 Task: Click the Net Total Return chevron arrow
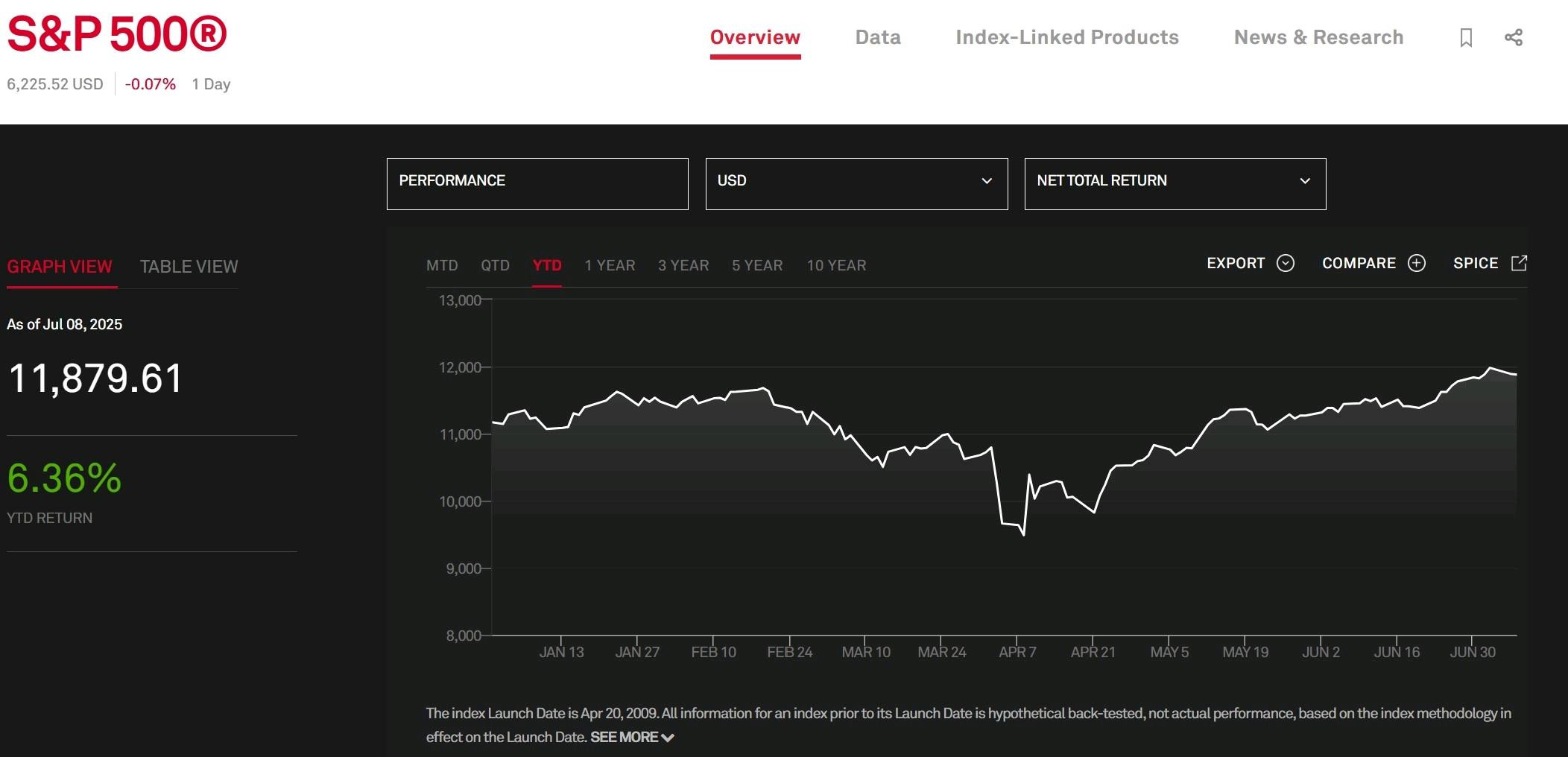(1305, 181)
